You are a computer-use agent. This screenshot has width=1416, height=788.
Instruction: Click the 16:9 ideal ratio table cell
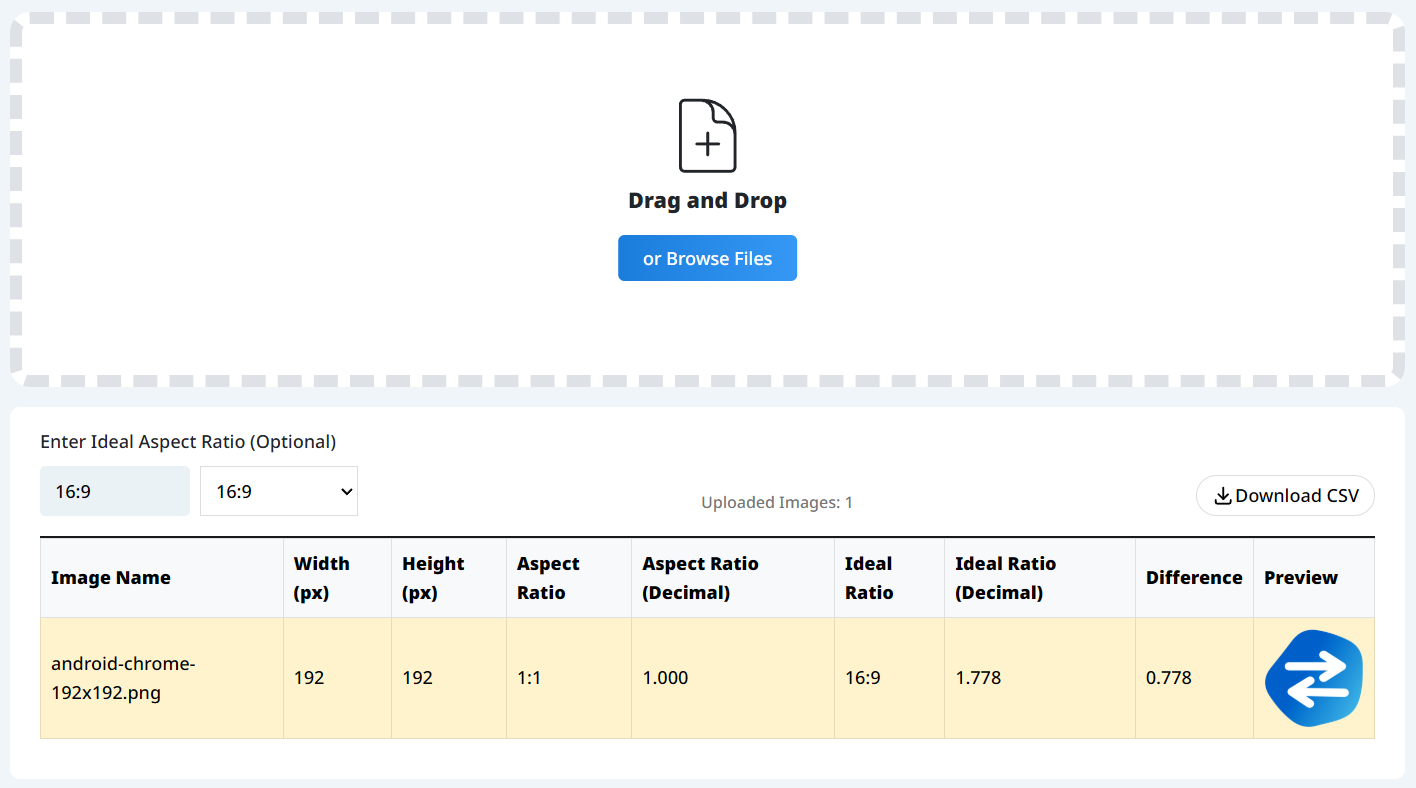coord(889,678)
